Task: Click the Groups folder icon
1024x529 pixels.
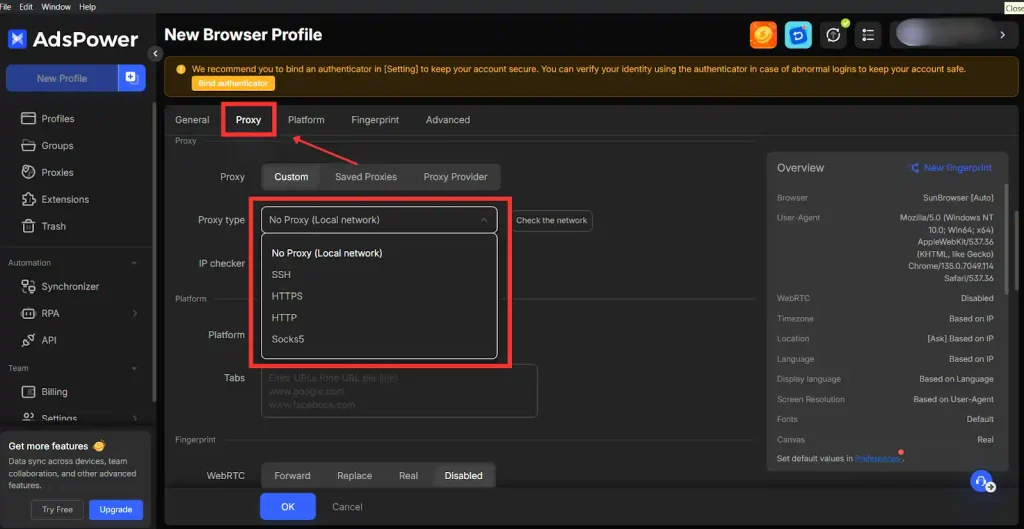Action: click(x=28, y=145)
